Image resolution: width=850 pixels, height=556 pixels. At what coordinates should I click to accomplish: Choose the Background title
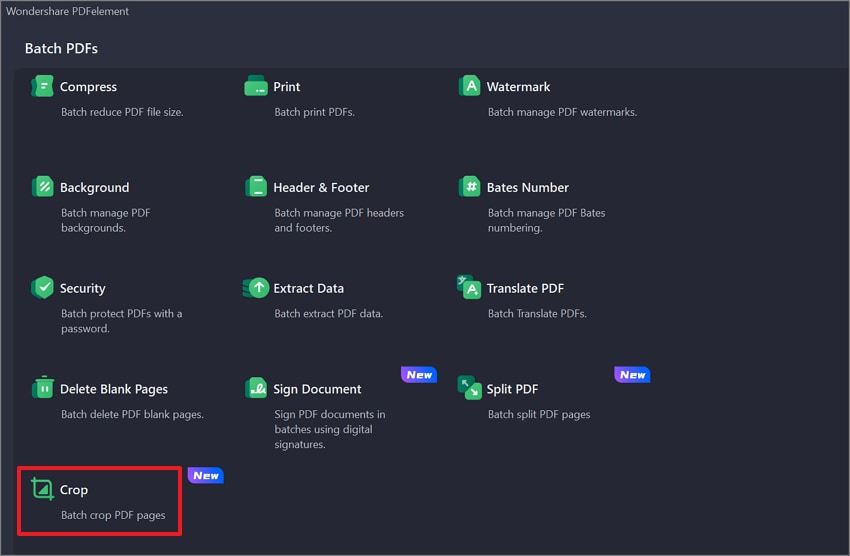[94, 188]
